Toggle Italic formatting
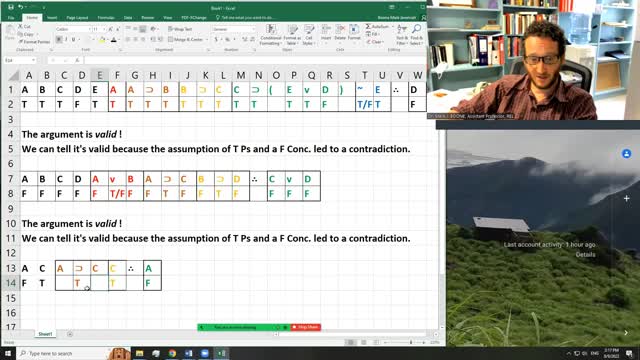This screenshot has width=640, height=360. 66,40
